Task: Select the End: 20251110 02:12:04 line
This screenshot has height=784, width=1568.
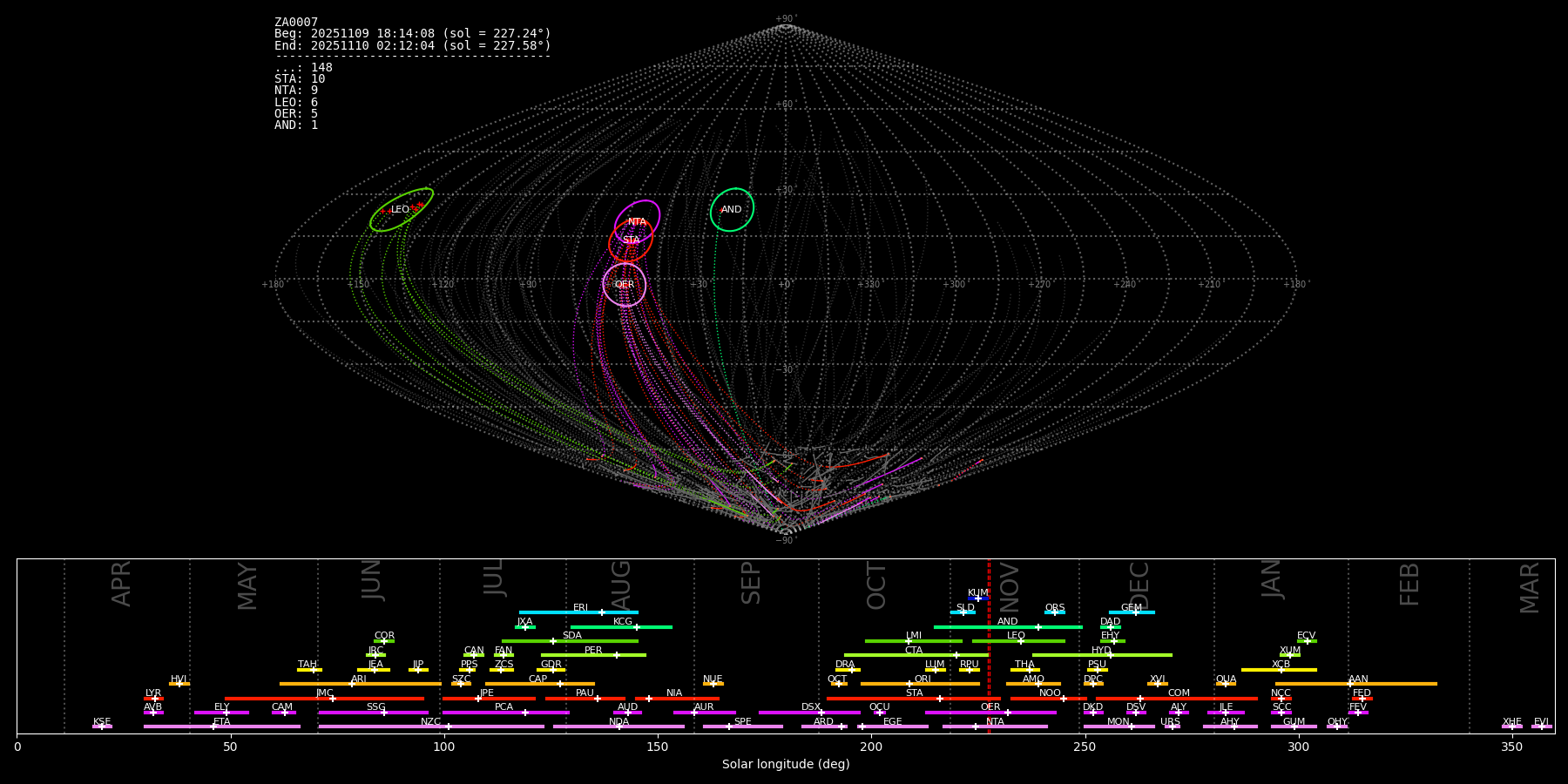Action: click(413, 45)
